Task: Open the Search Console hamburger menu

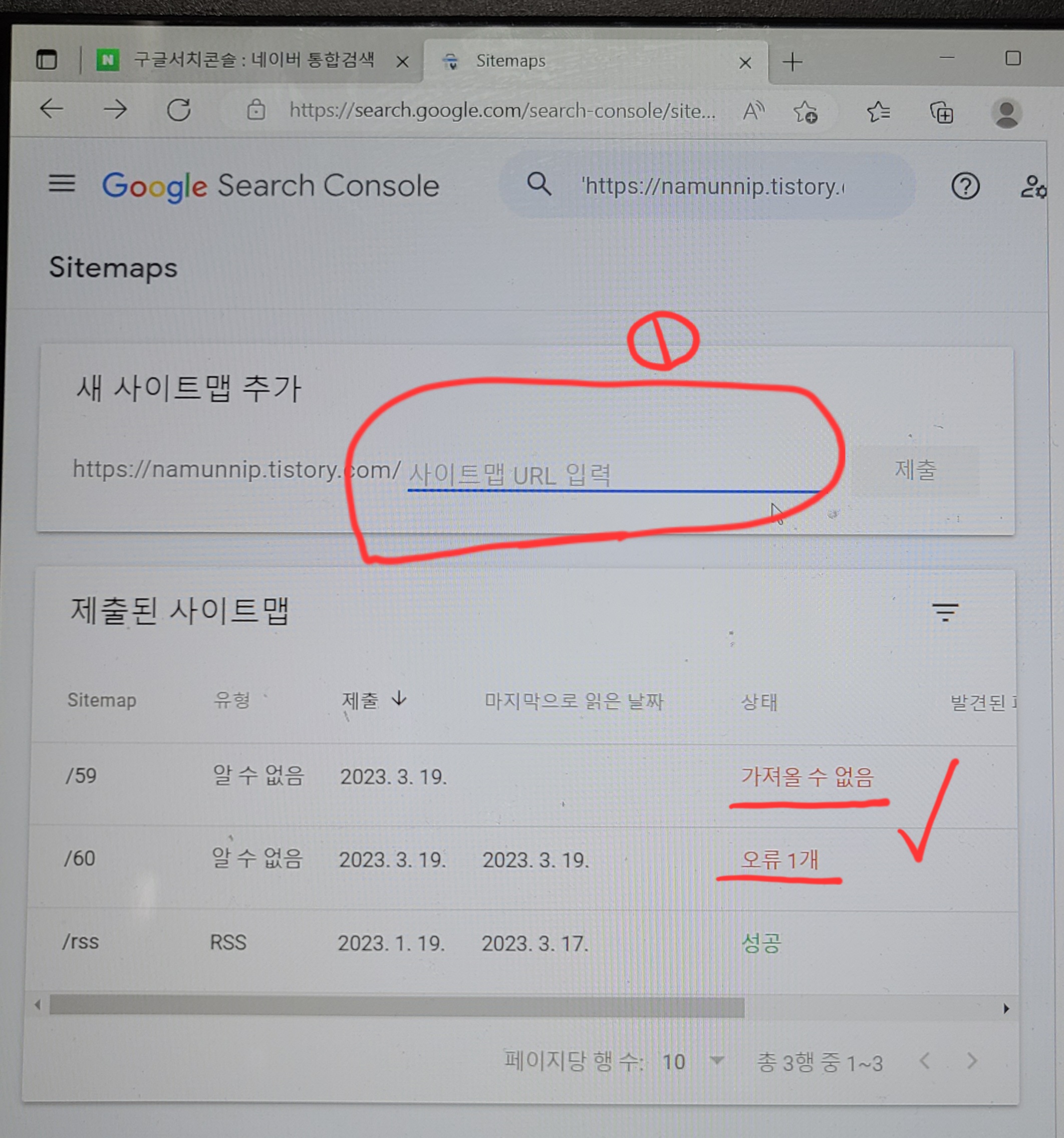Action: pos(61,184)
